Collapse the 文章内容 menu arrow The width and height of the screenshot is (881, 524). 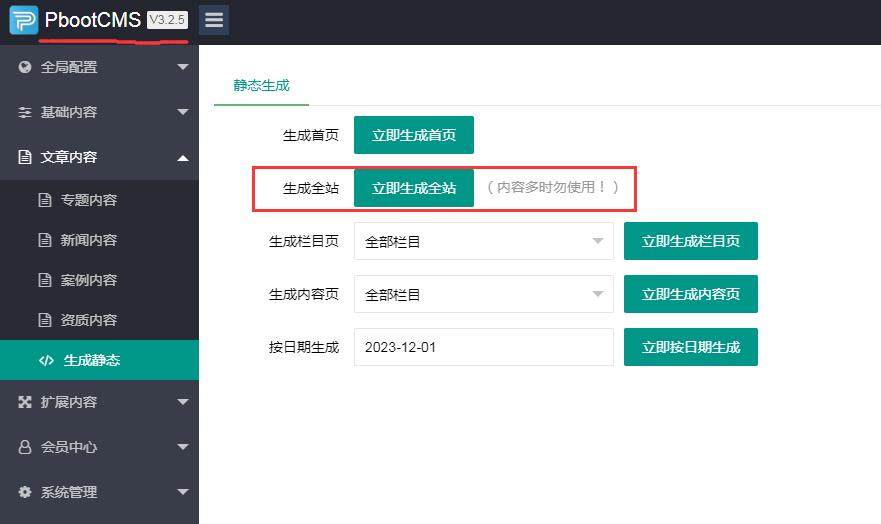[182, 157]
